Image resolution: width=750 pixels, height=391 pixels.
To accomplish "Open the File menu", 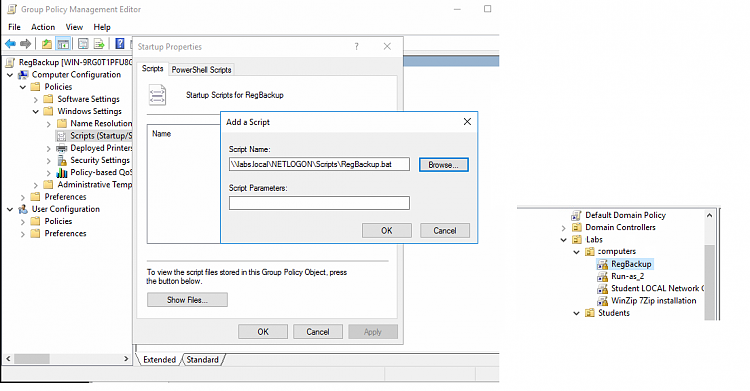I will (x=14, y=27).
